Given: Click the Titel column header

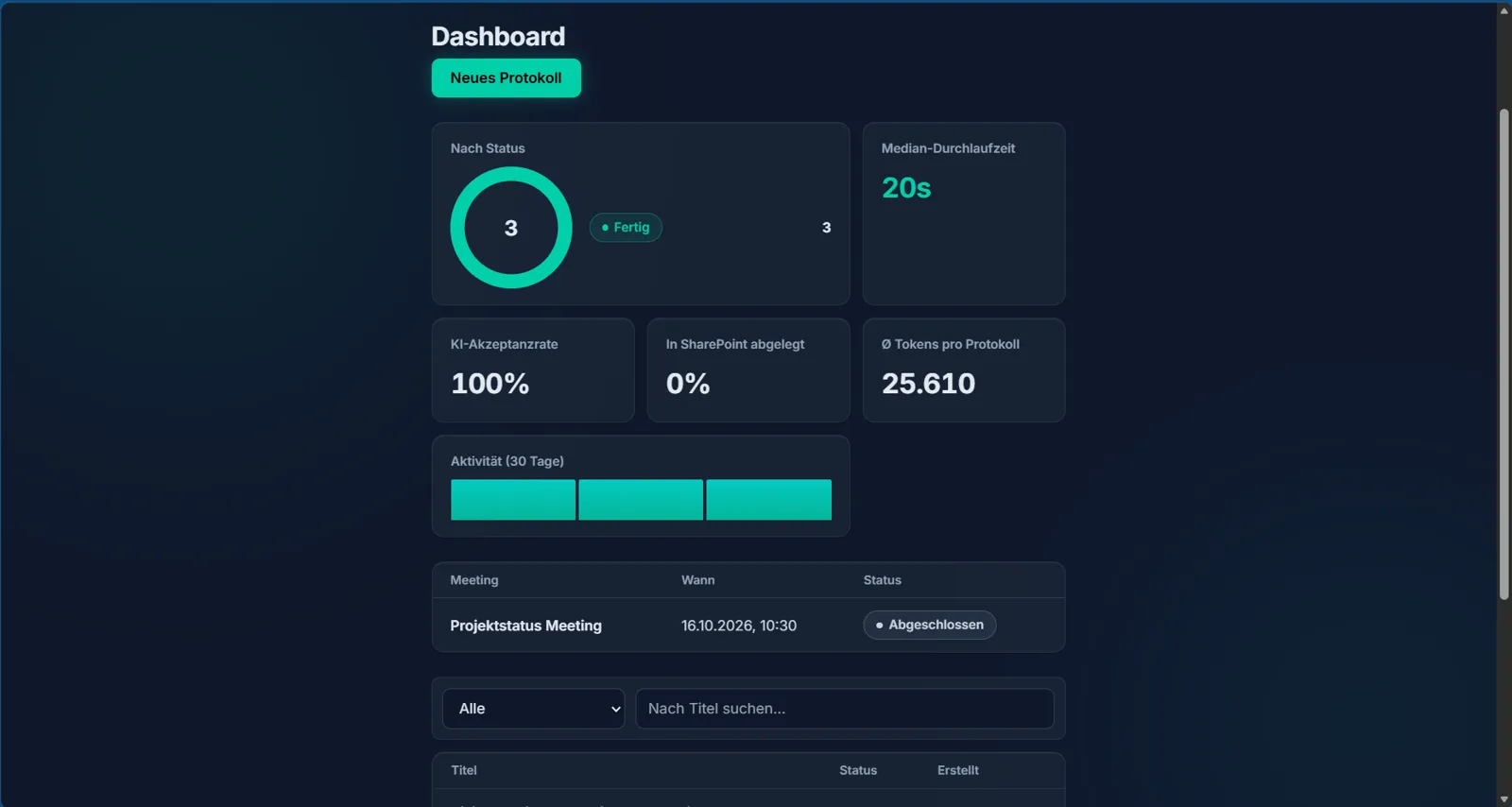Looking at the screenshot, I should 464,770.
